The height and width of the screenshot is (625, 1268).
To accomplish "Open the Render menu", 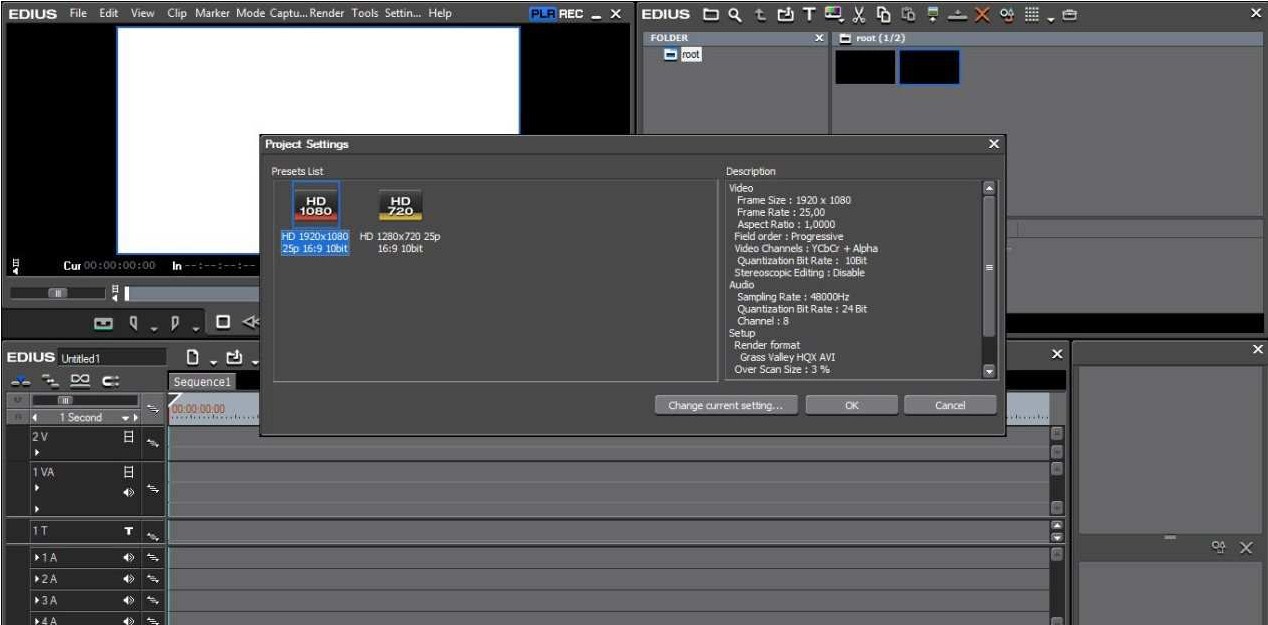I will pyautogui.click(x=327, y=13).
